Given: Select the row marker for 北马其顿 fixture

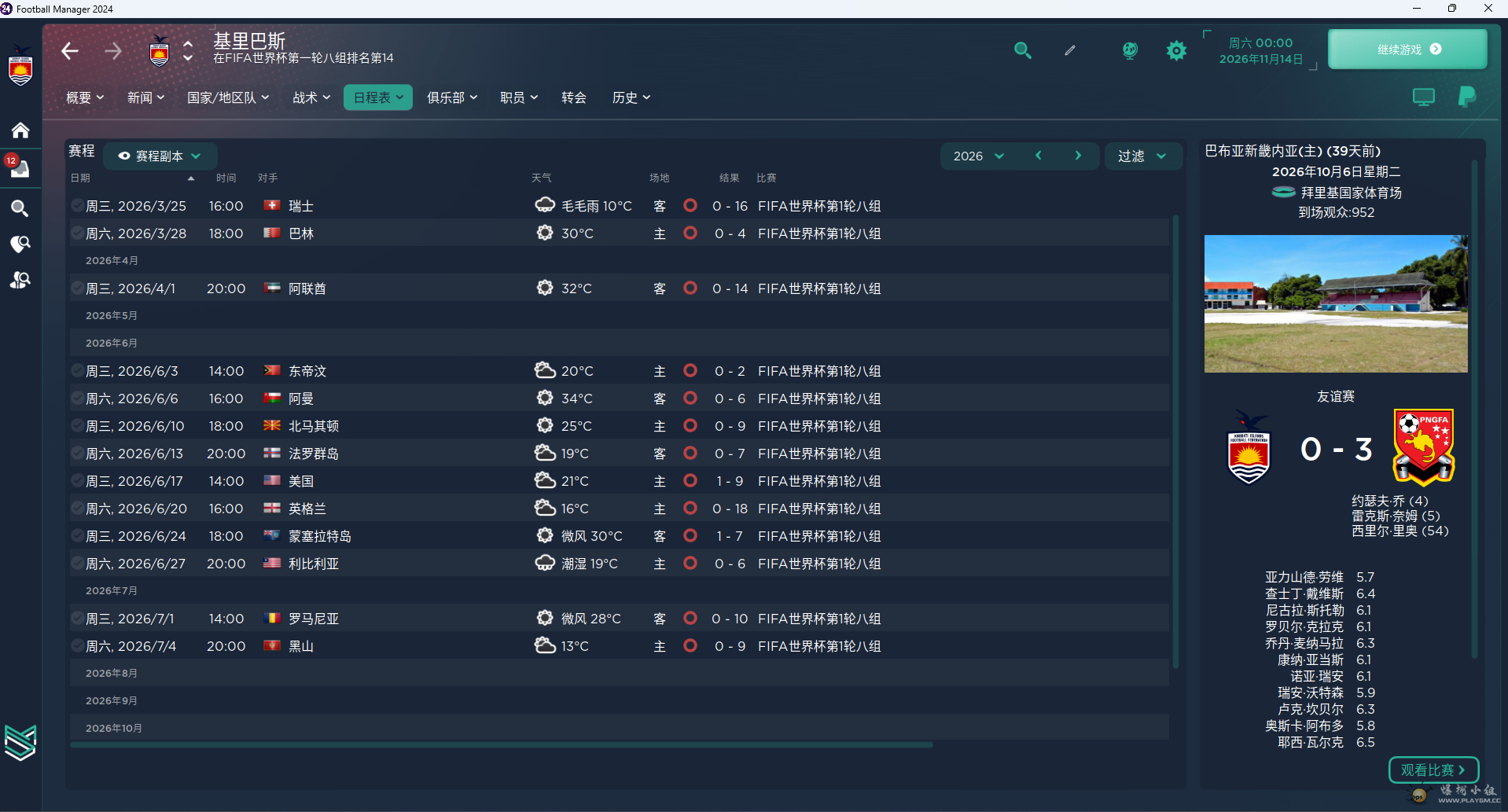Looking at the screenshot, I should 77,425.
